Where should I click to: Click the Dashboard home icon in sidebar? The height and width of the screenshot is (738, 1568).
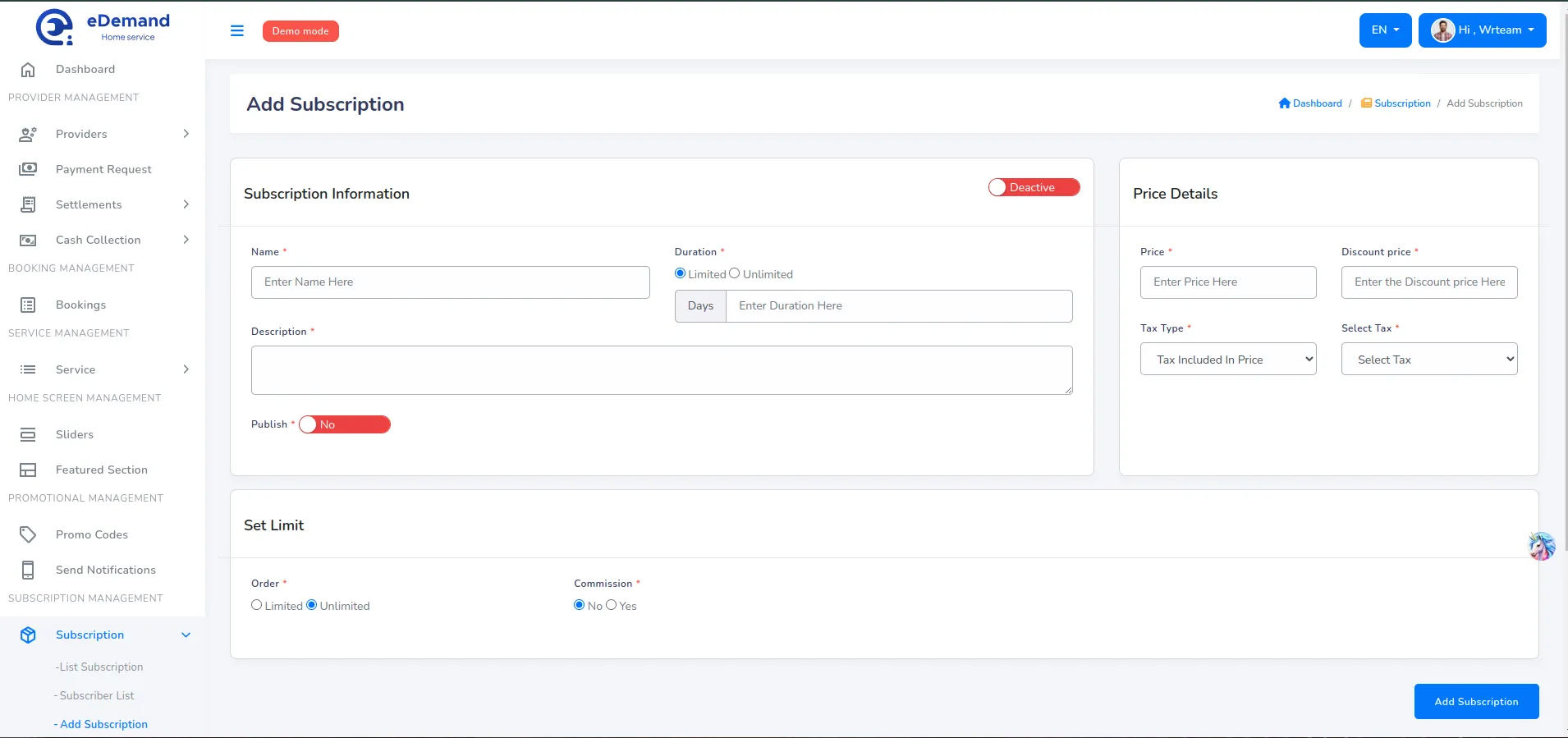(28, 70)
